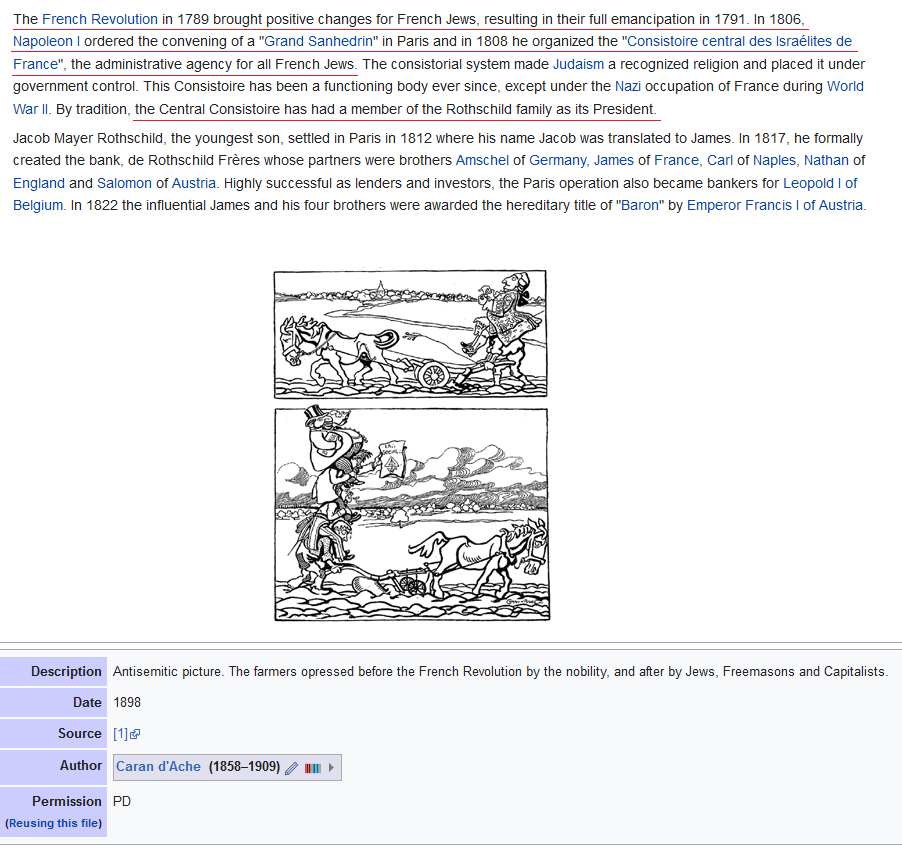The width and height of the screenshot is (902, 859).
Task: Open the Caran d'Ache author link
Action: (158, 766)
